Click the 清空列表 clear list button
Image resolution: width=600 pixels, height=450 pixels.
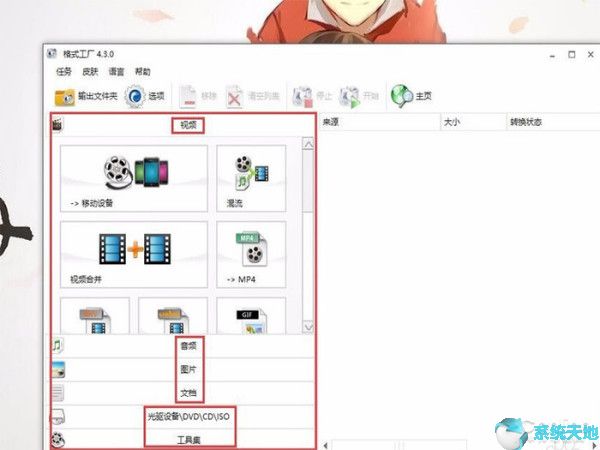[x=253, y=96]
